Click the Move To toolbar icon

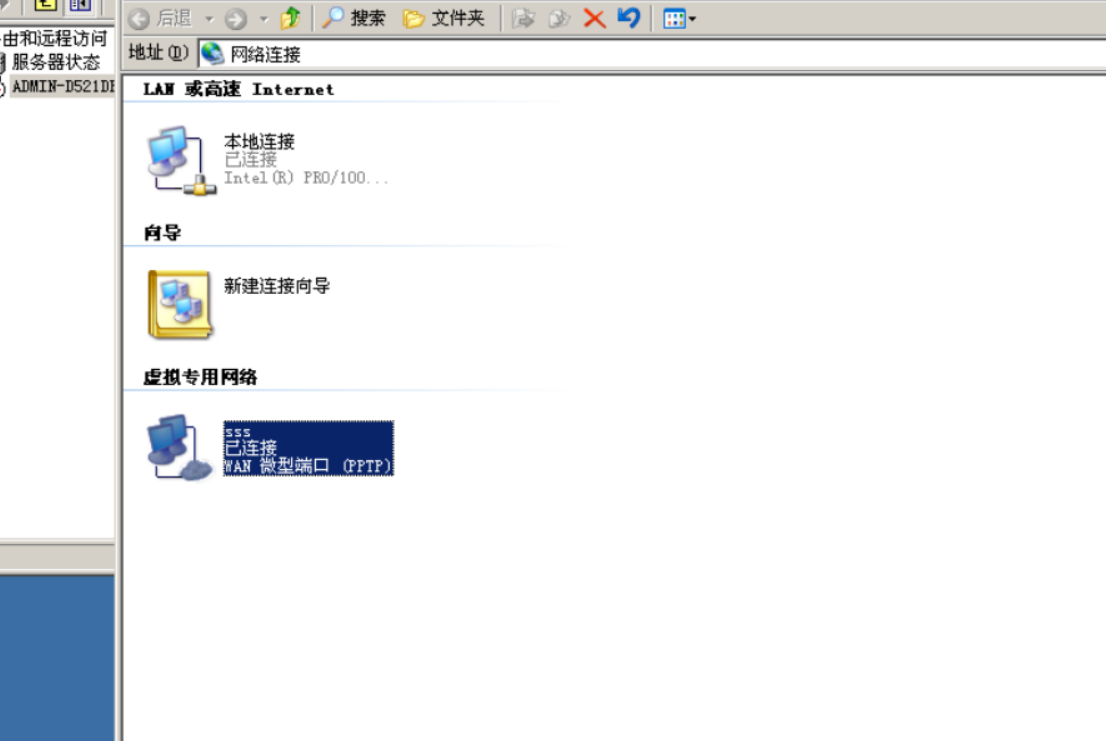coord(523,18)
